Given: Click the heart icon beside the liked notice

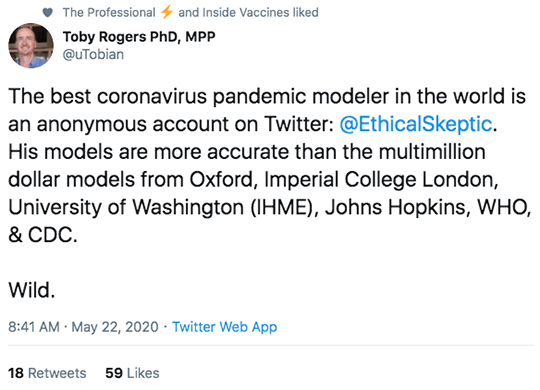Looking at the screenshot, I should point(48,13).
